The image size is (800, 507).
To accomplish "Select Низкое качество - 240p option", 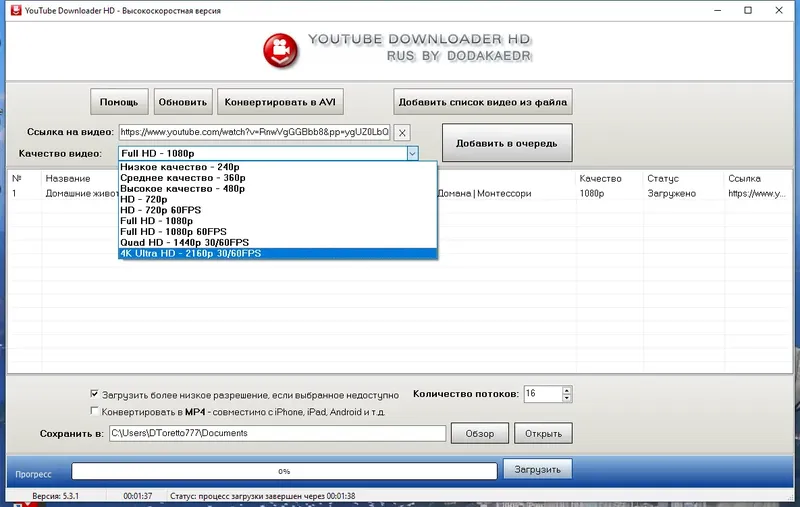I will [278, 167].
